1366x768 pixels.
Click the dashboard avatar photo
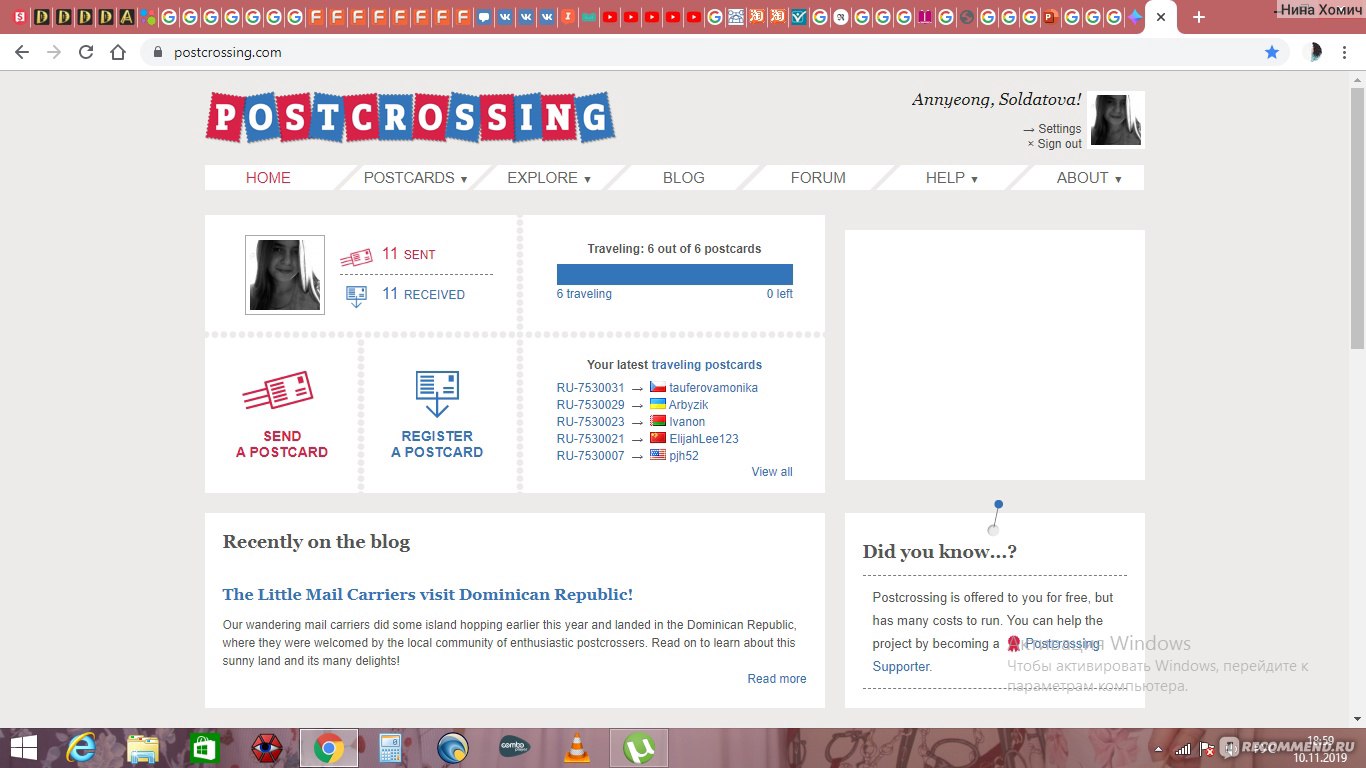point(285,275)
